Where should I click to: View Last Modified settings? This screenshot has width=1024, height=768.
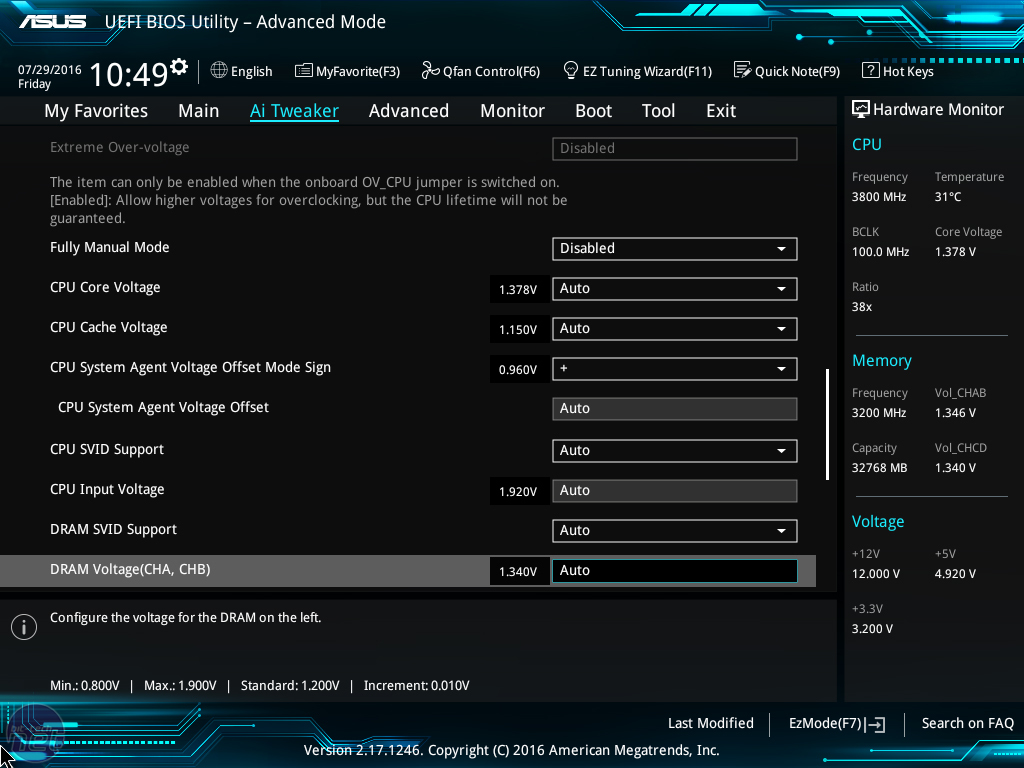pos(711,723)
